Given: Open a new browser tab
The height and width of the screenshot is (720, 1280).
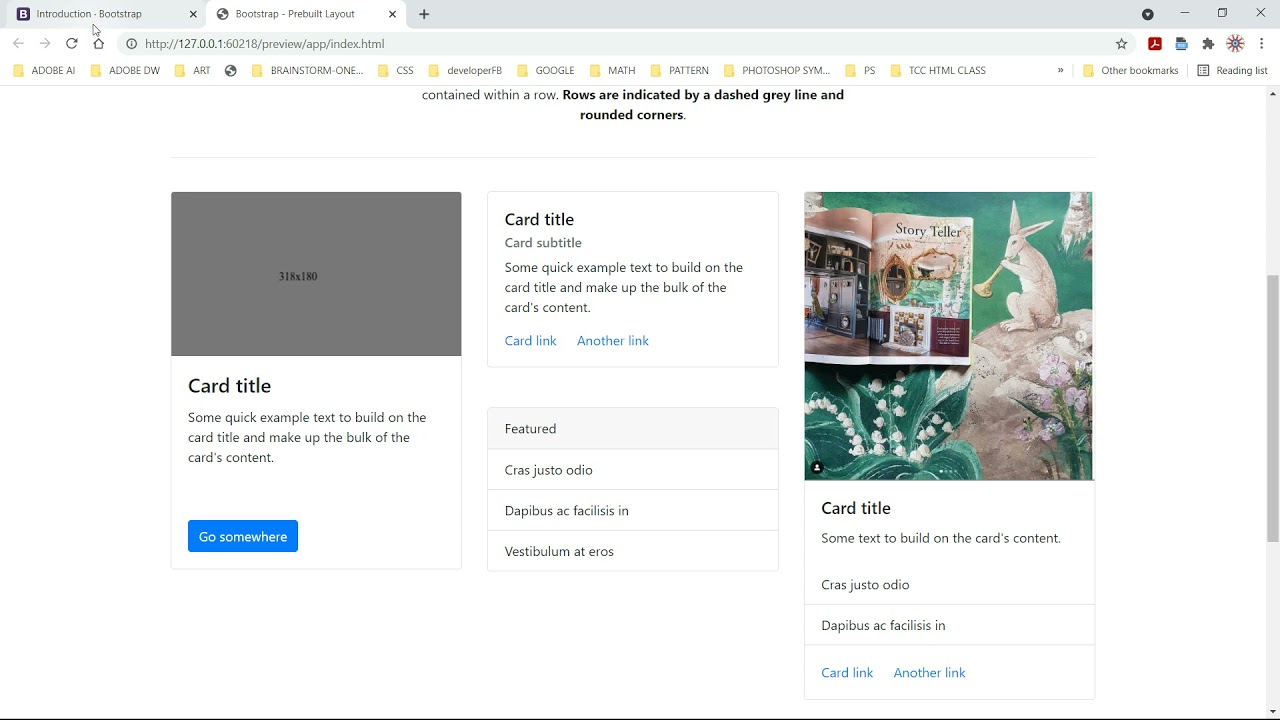Looking at the screenshot, I should 424,14.
